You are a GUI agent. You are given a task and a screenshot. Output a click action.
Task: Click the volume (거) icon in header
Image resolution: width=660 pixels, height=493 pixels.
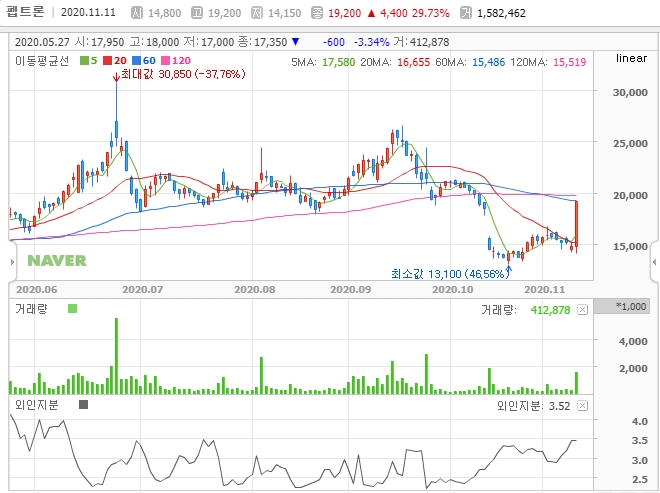pyautogui.click(x=466, y=13)
